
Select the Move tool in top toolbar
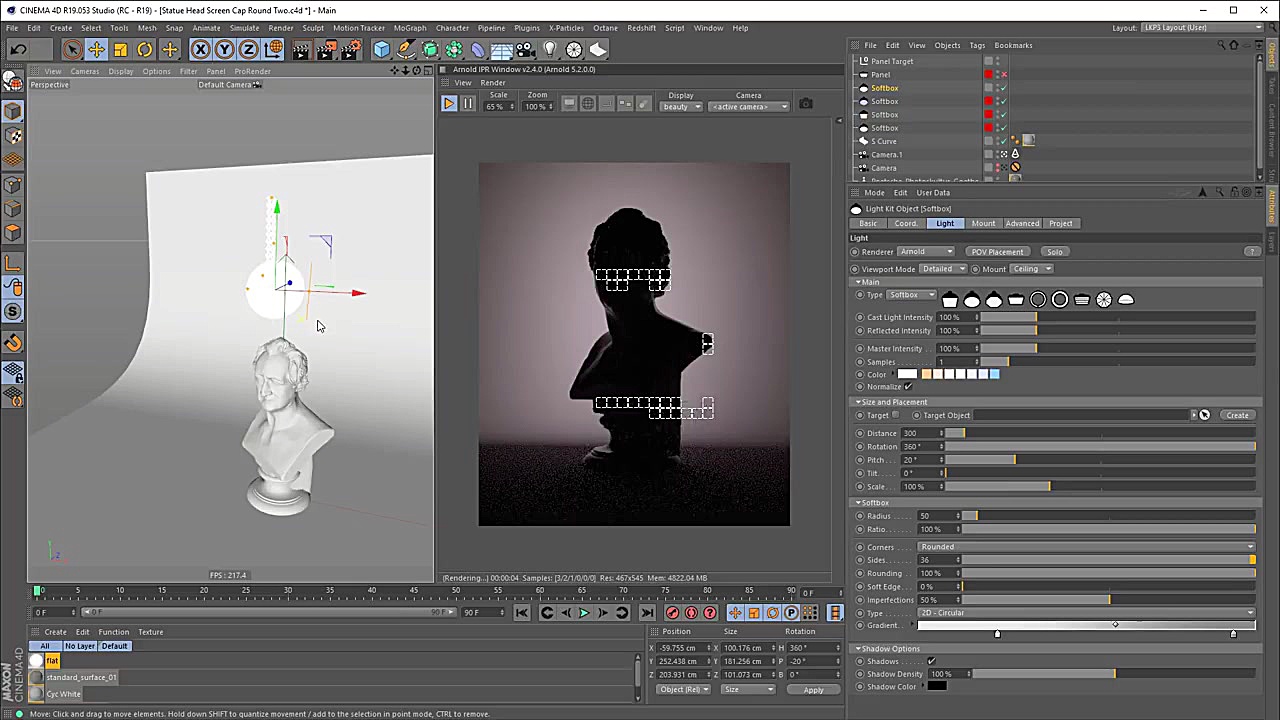point(96,50)
